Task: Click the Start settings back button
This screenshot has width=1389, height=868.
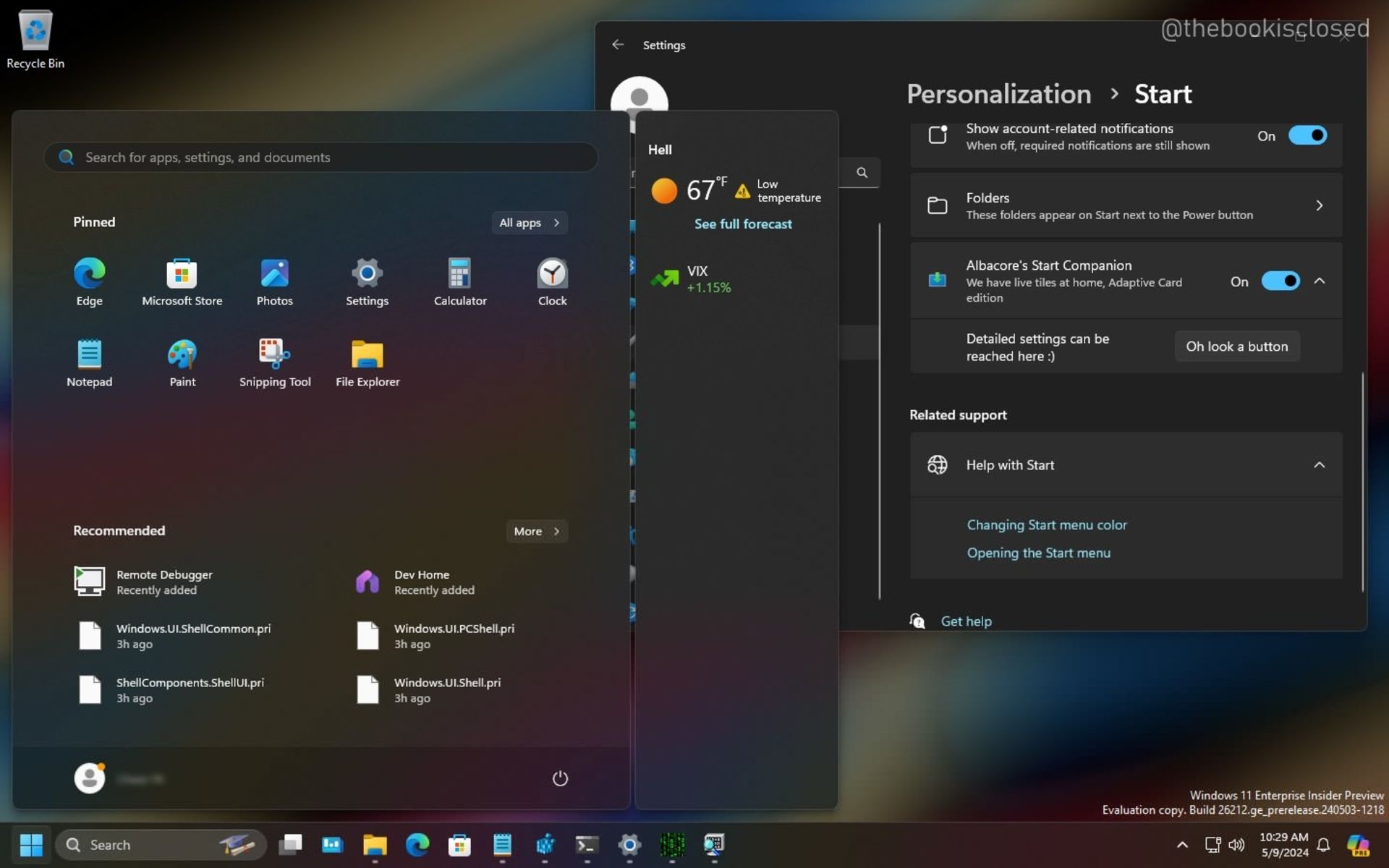Action: [618, 44]
